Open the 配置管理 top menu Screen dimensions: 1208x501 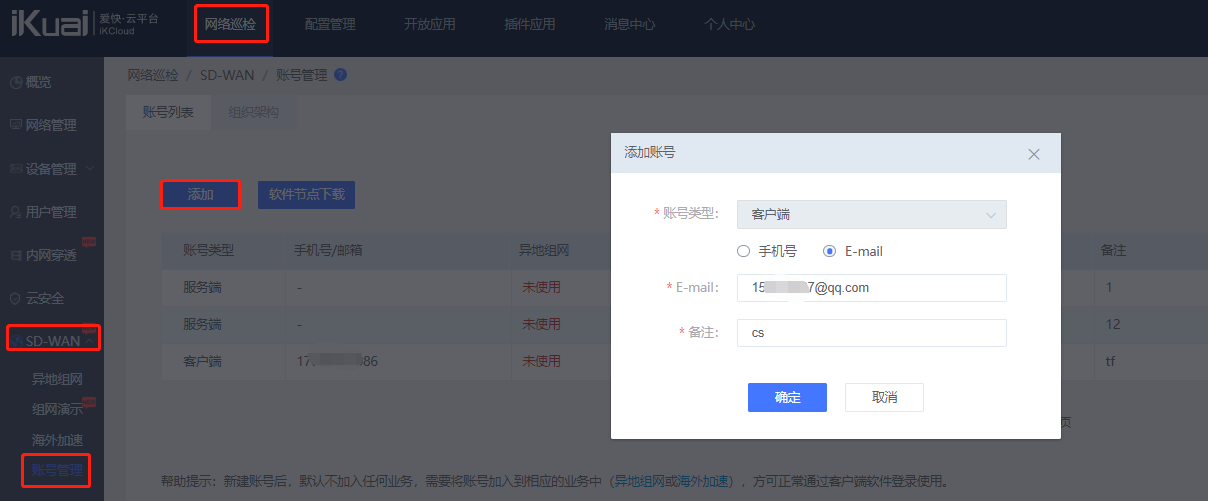point(330,25)
